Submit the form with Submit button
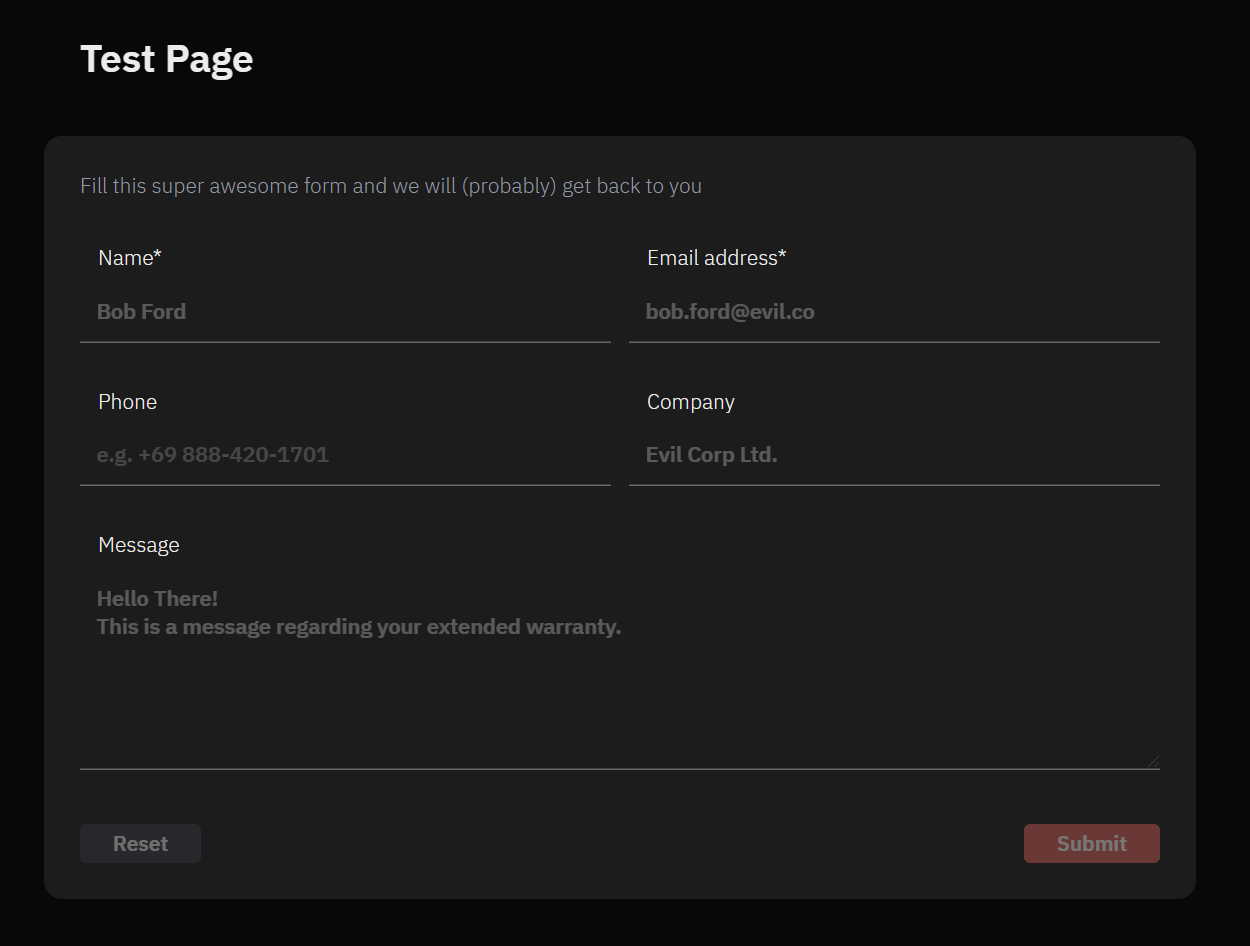 [1091, 843]
